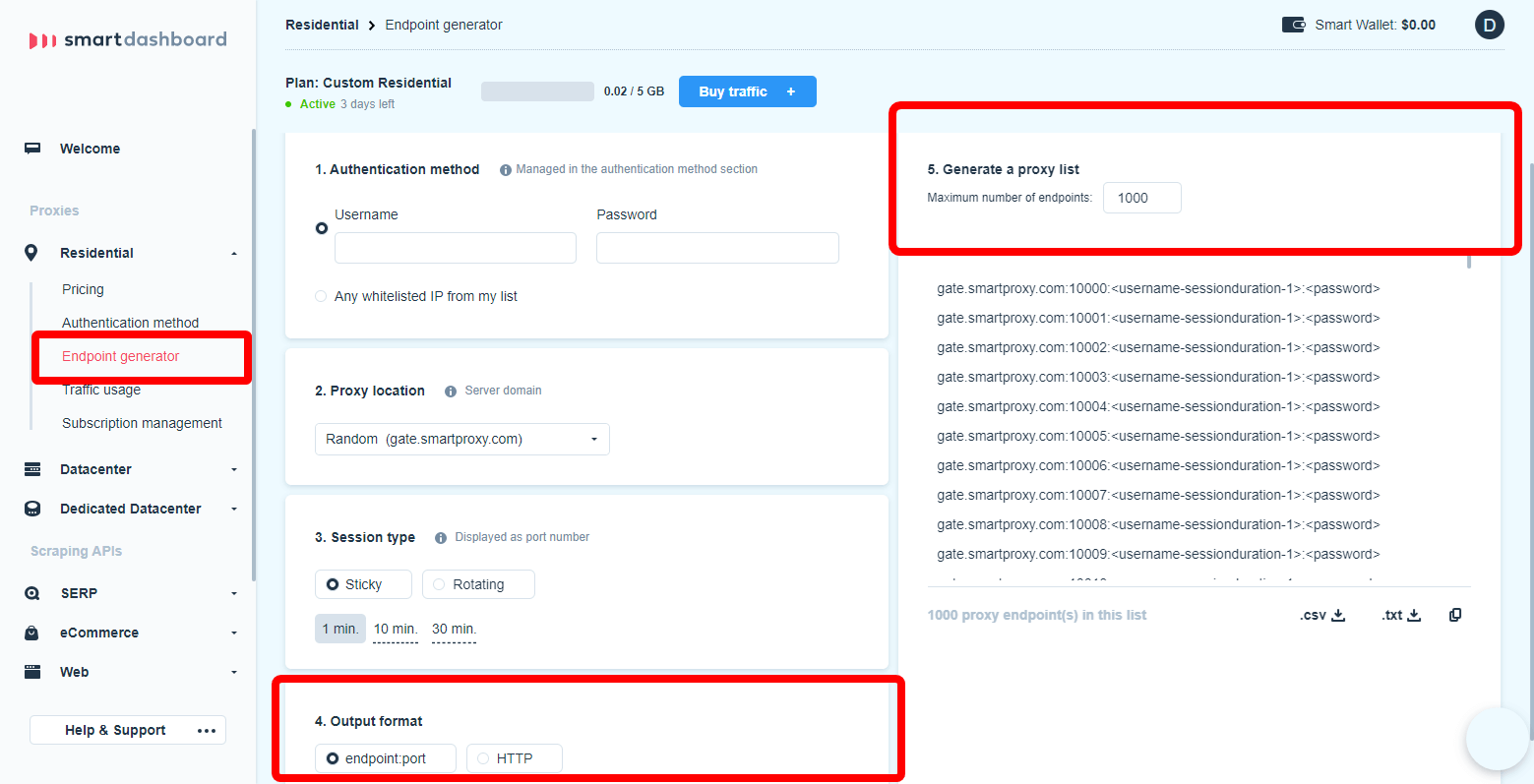Image resolution: width=1534 pixels, height=784 pixels.
Task: Click the Web browser icon
Action: (32, 672)
